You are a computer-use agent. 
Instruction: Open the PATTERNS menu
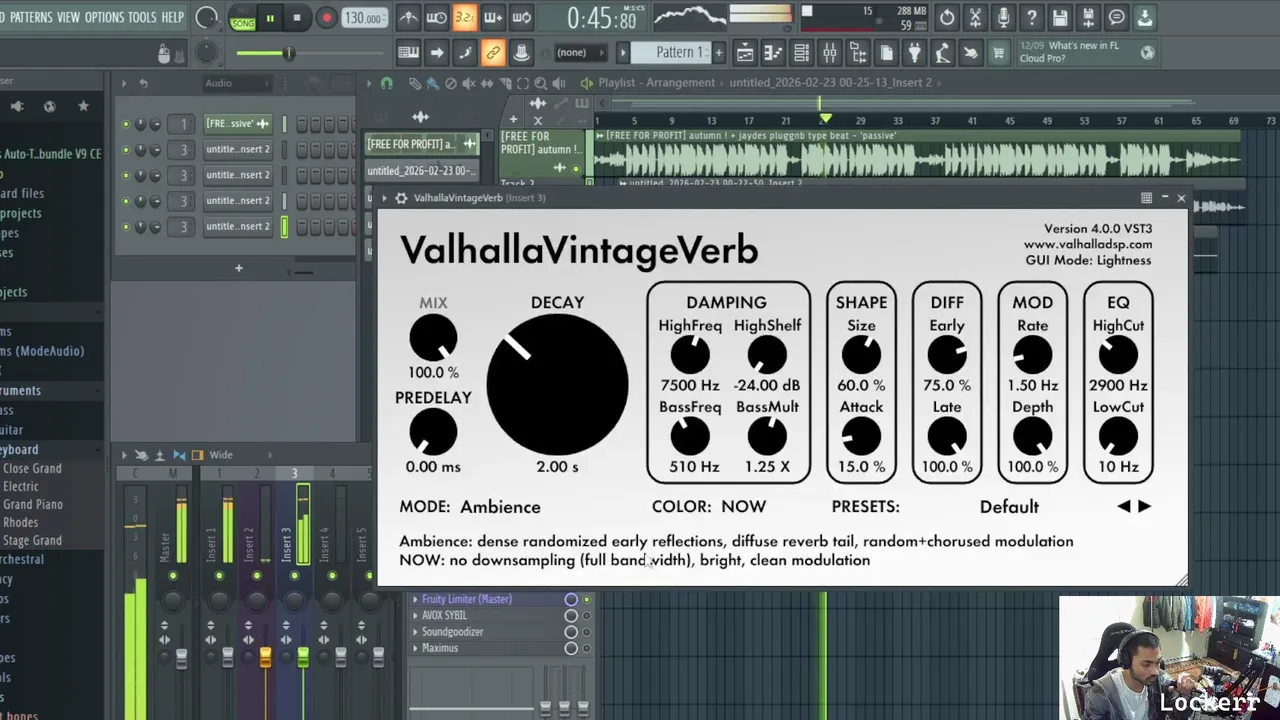coord(30,17)
